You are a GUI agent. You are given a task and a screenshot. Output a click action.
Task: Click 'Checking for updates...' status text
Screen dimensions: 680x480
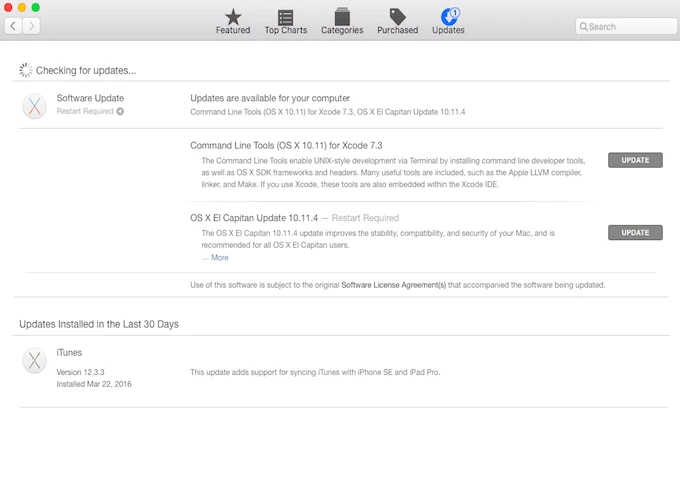86,70
